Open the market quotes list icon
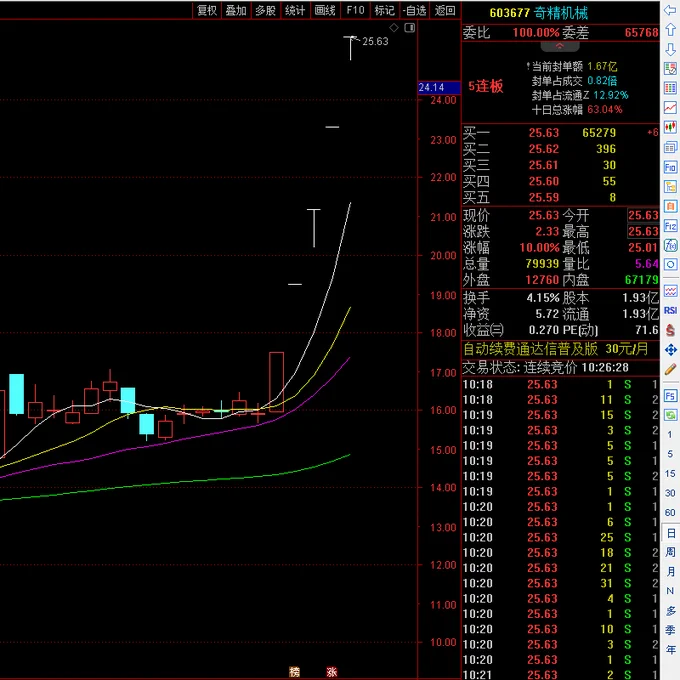This screenshot has width=680, height=680. pos(670,69)
